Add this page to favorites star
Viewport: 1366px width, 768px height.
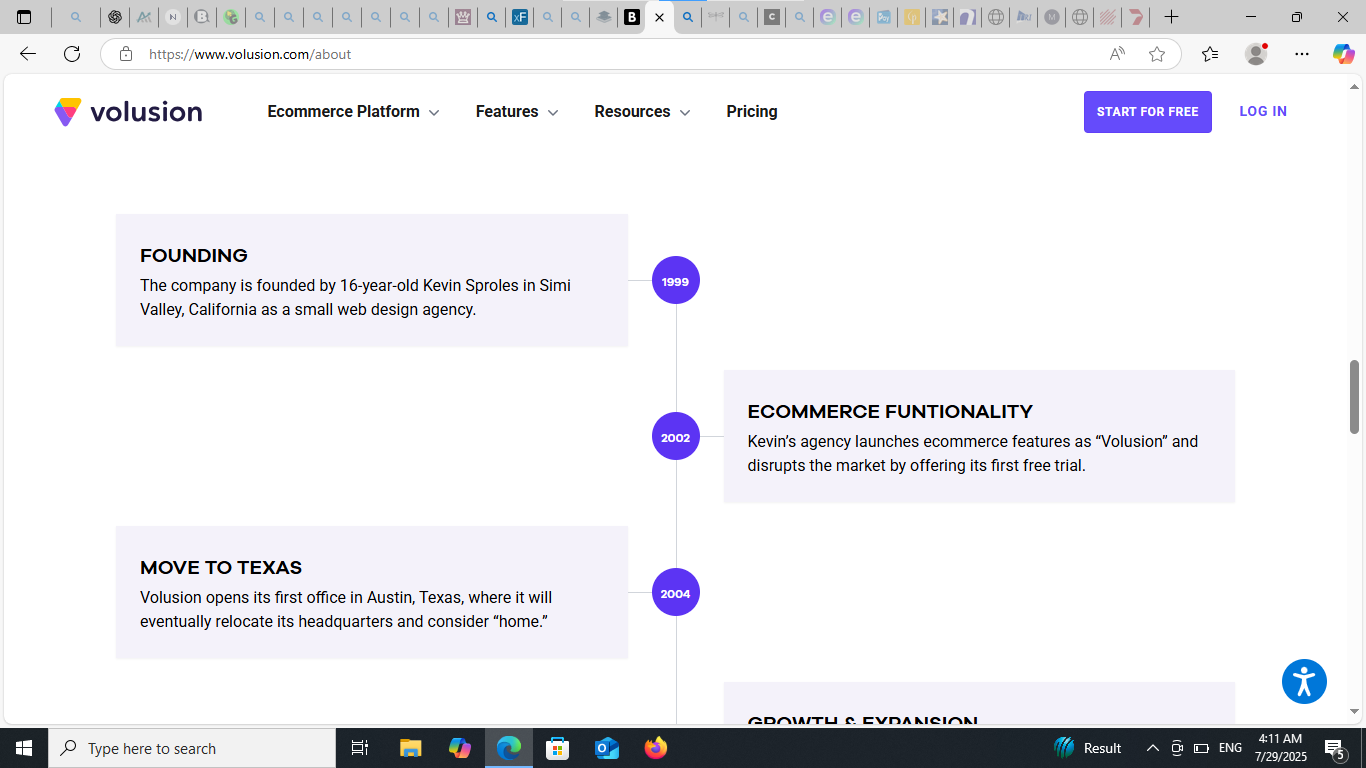1157,54
